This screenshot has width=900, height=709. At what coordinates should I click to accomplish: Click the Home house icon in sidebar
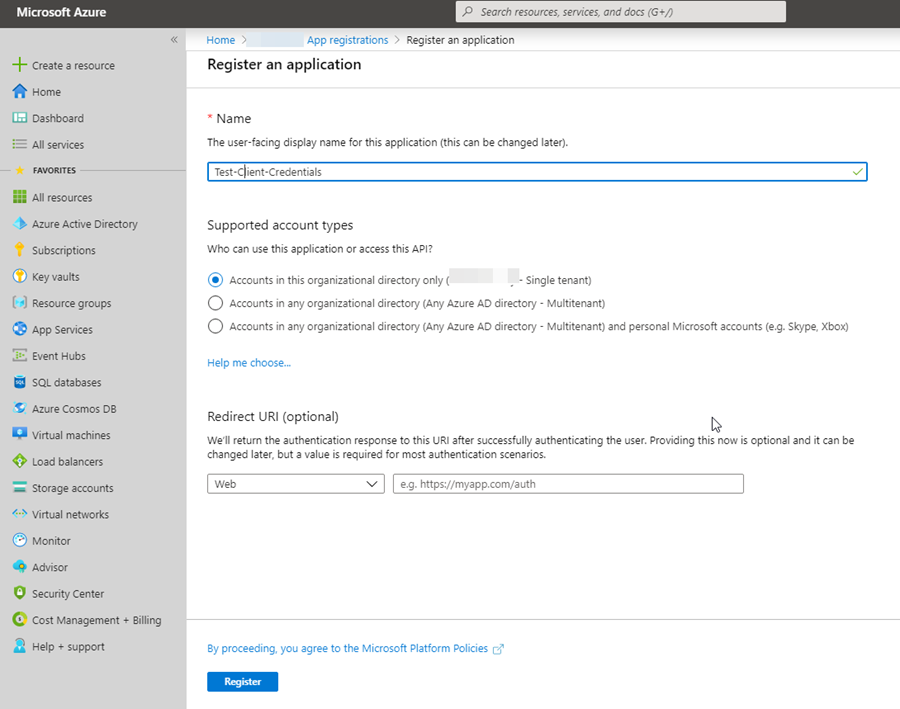coord(20,91)
